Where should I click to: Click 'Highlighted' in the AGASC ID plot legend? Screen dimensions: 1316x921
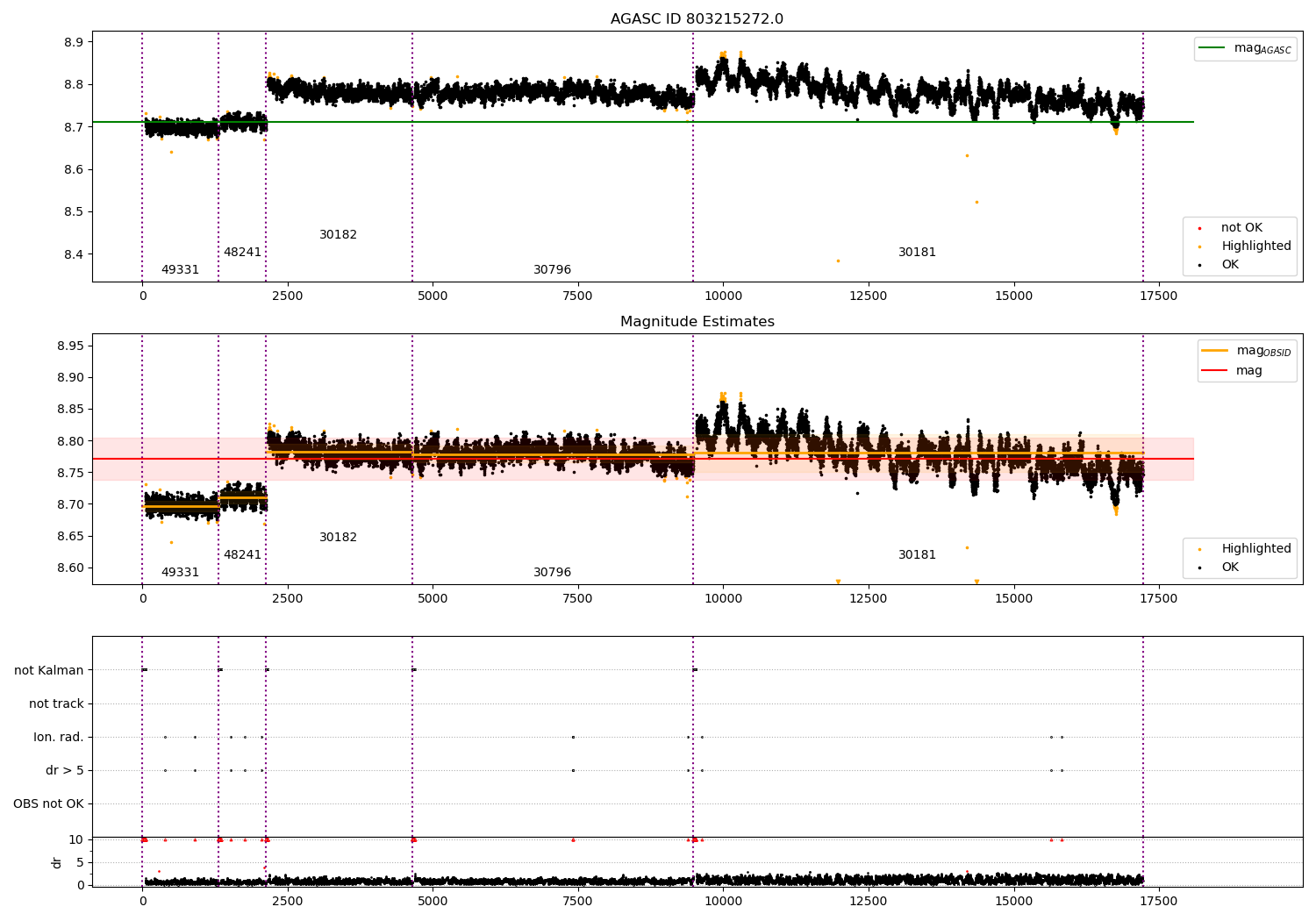click(x=1256, y=246)
